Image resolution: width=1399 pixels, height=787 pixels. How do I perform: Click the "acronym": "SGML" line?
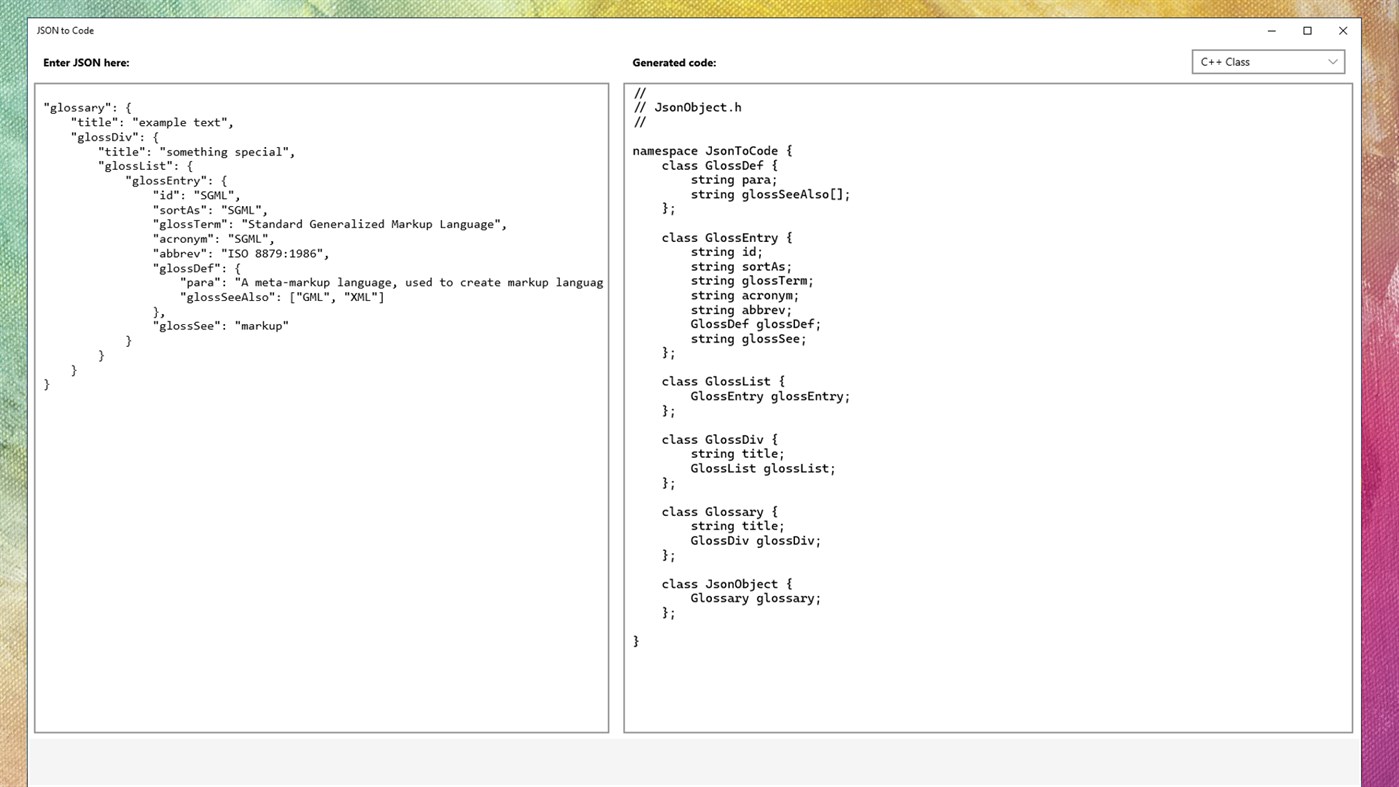(214, 239)
